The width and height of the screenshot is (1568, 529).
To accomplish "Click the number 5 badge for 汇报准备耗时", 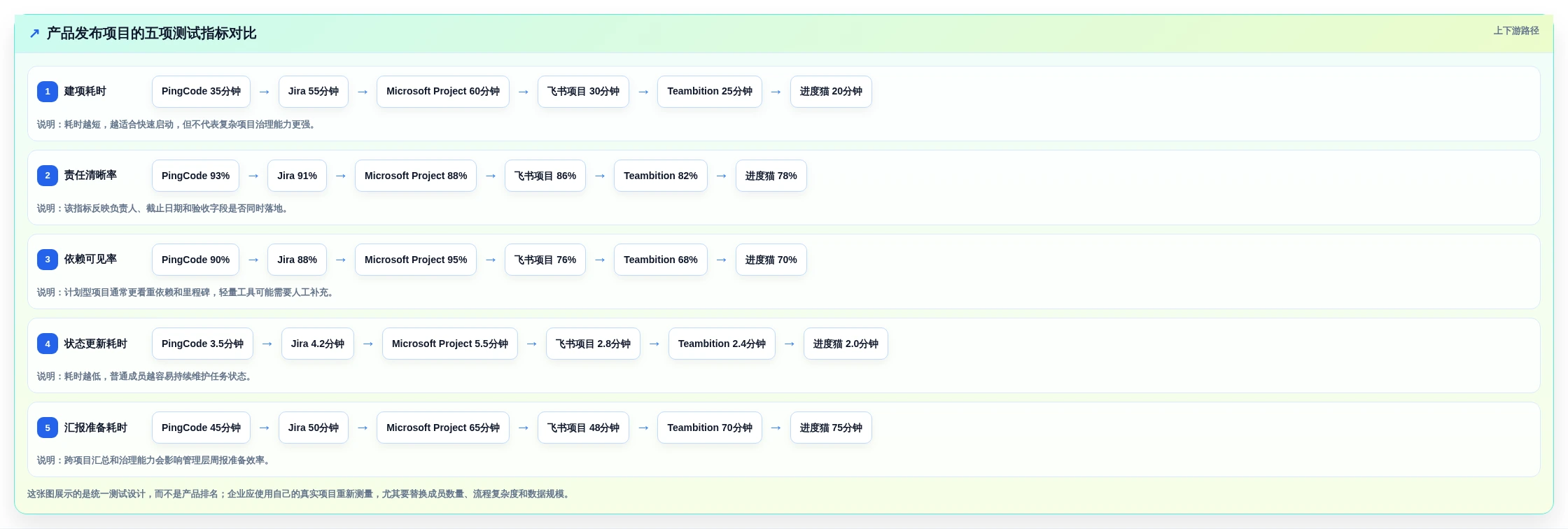I will [x=48, y=428].
